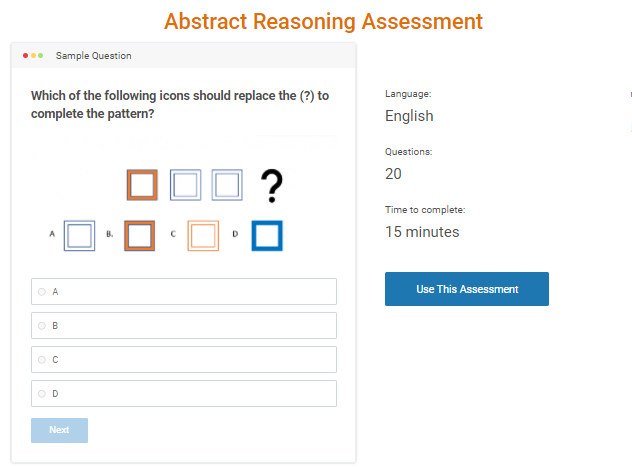Click the blue square beside the orange square
This screenshot has height=468, width=632.
tap(186, 185)
